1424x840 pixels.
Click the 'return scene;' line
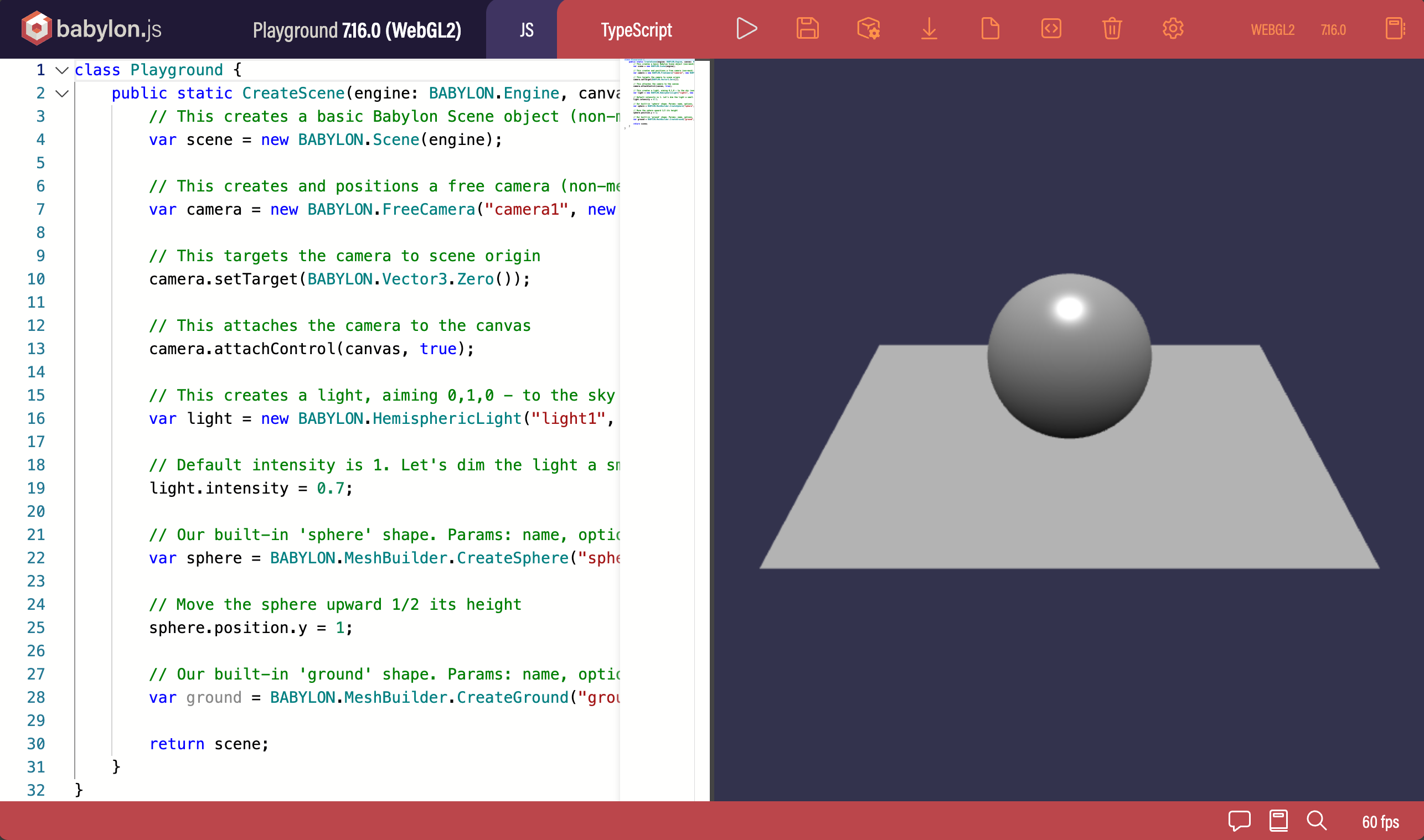tap(209, 744)
